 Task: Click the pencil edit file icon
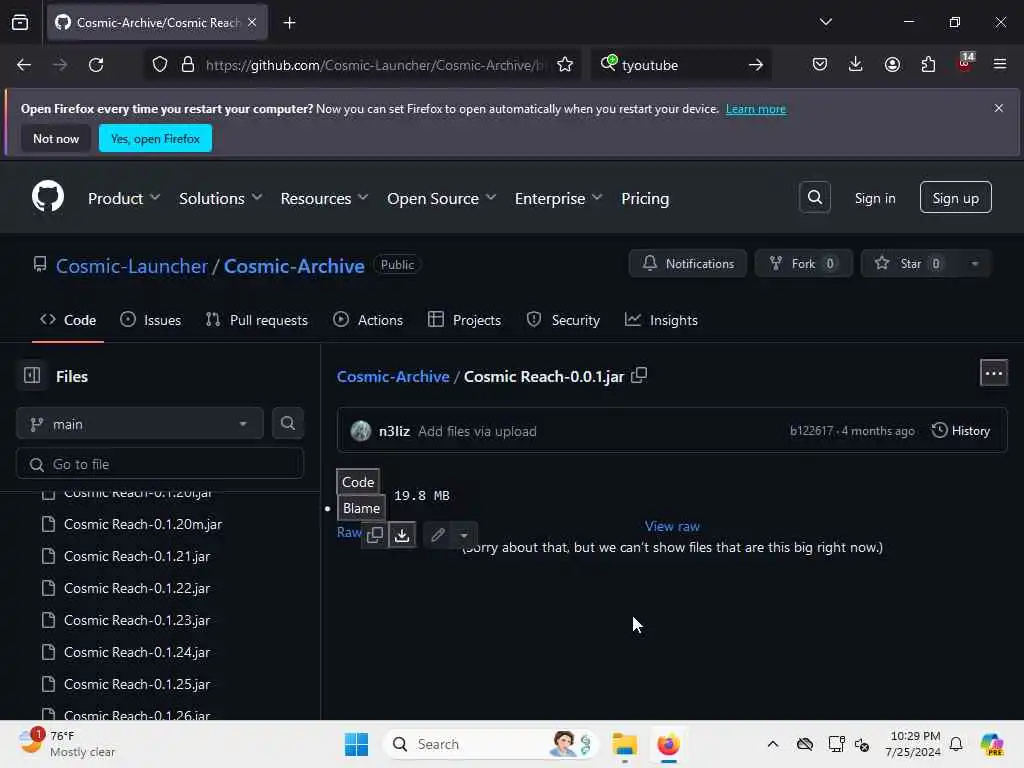pyautogui.click(x=438, y=535)
